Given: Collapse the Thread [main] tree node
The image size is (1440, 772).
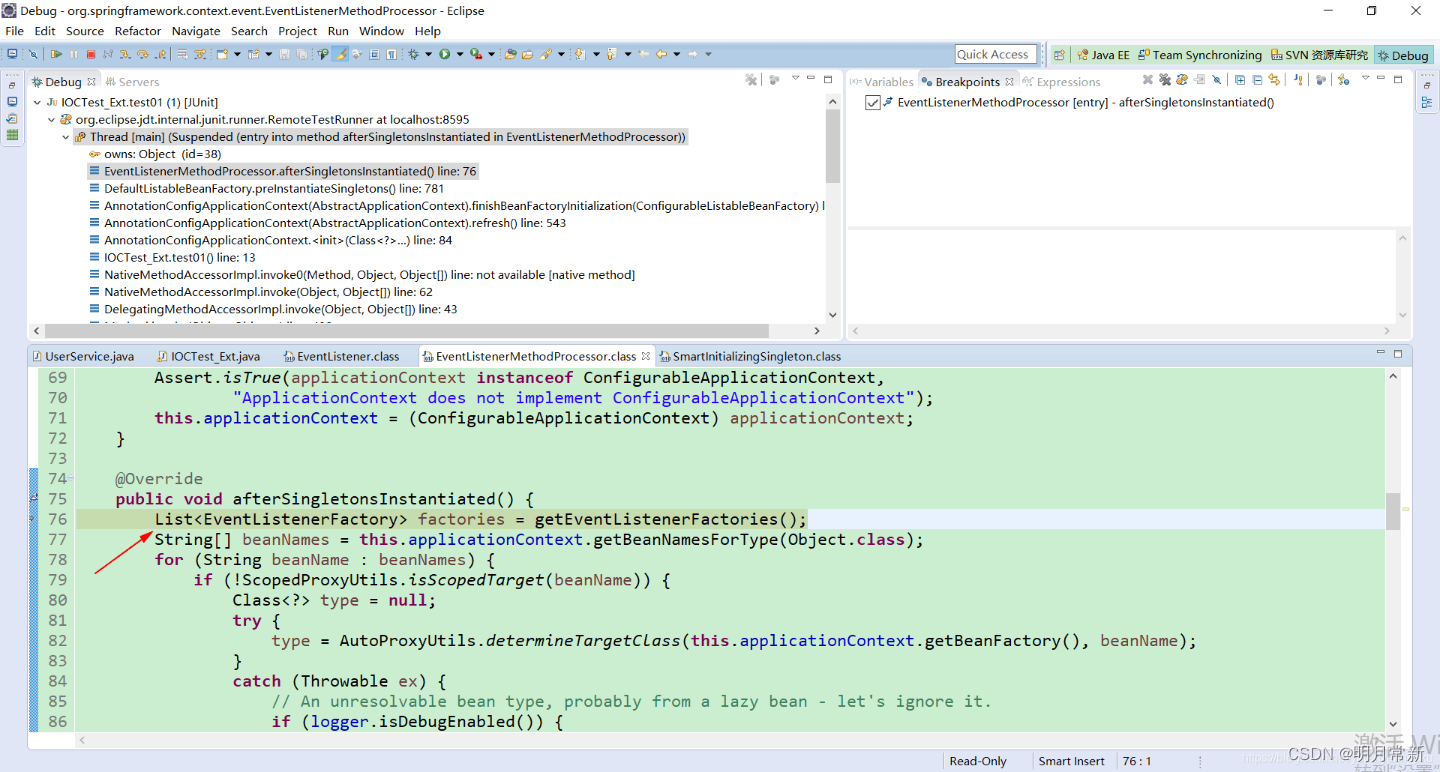Looking at the screenshot, I should pyautogui.click(x=66, y=137).
